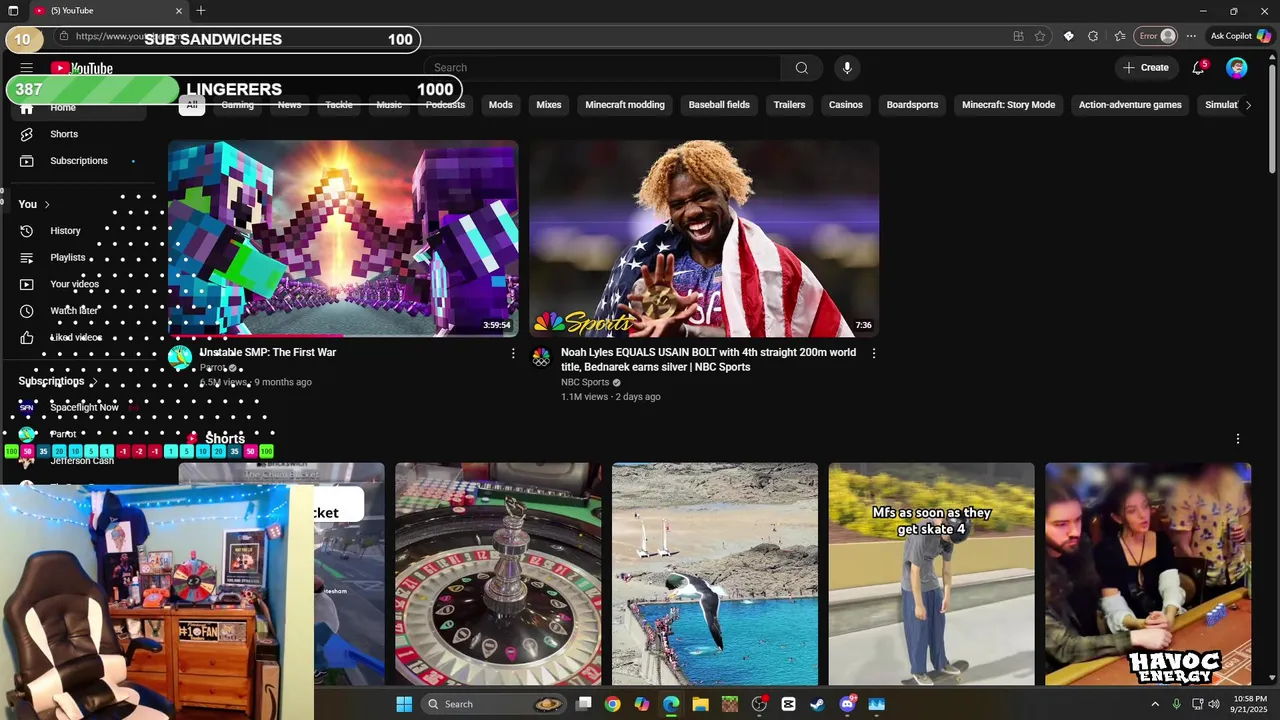Image resolution: width=1280 pixels, height=720 pixels.
Task: Show hidden system tray icons
Action: [1155, 704]
